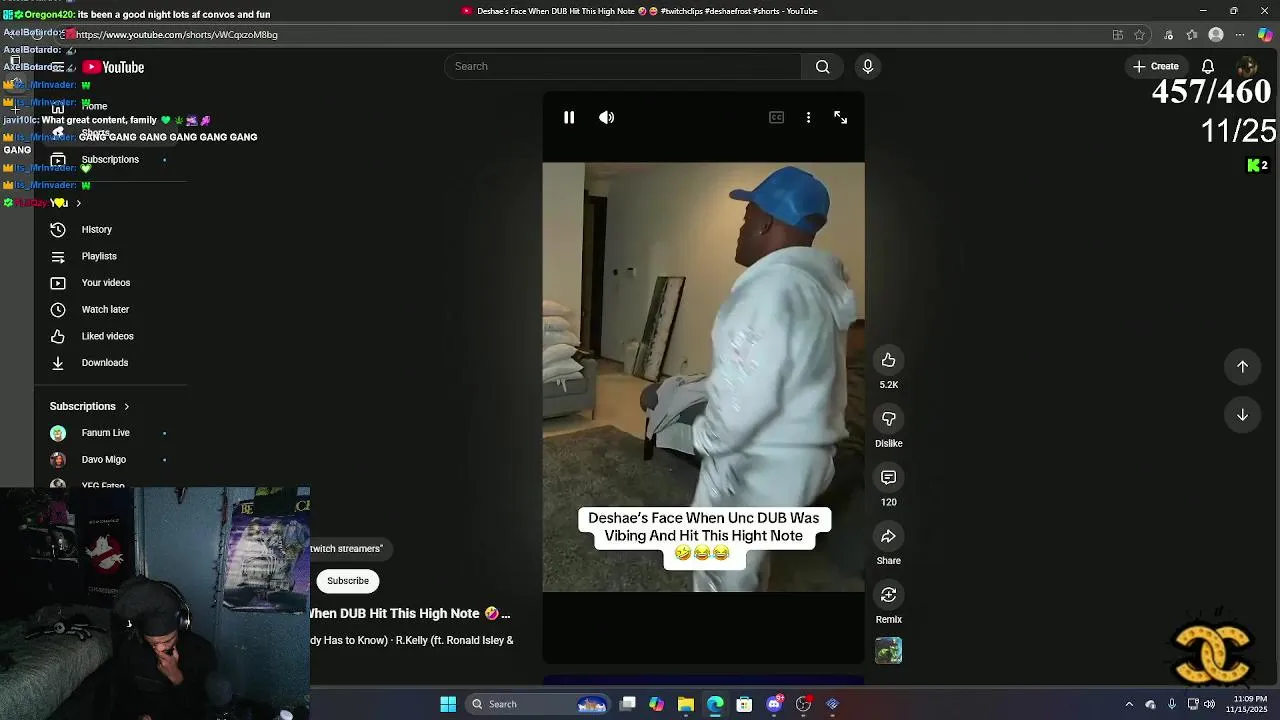Open the sound thumbnail below Remix
This screenshot has width=1280, height=720.
[x=888, y=651]
